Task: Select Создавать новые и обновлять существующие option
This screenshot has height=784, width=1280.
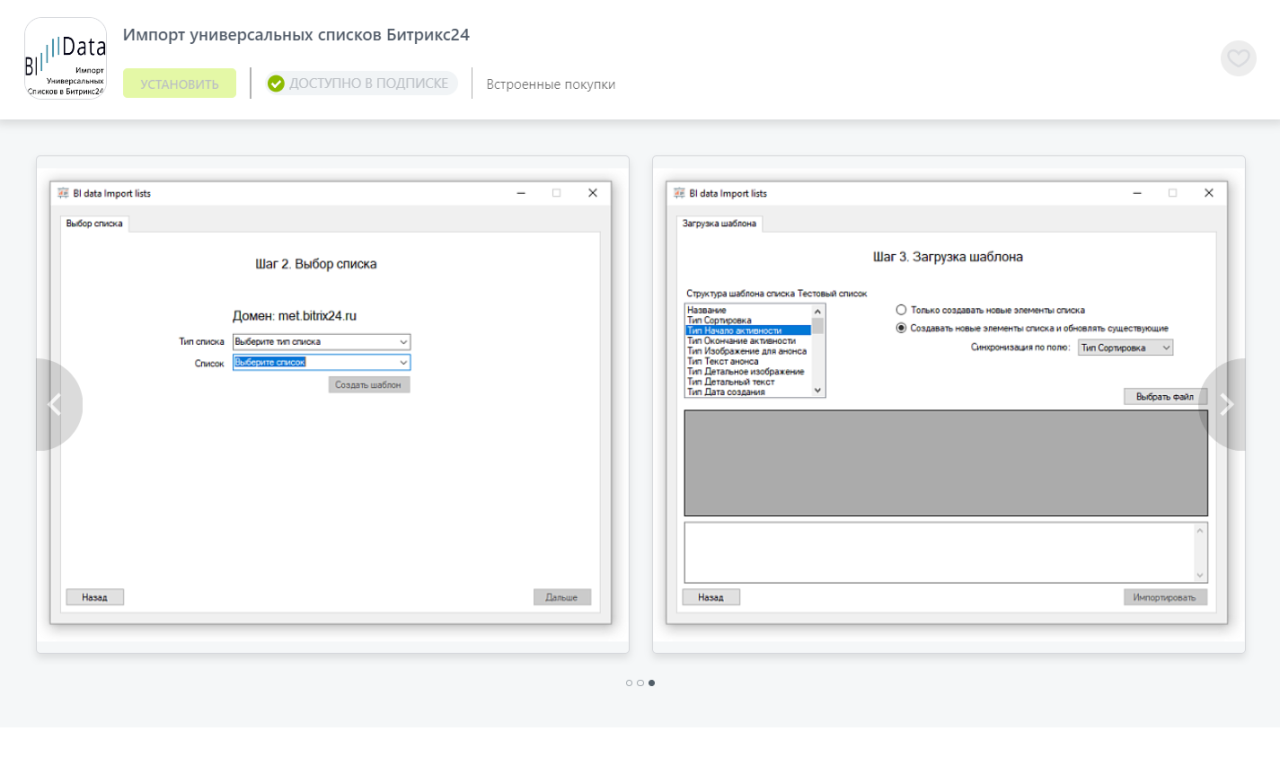Action: [1032, 328]
